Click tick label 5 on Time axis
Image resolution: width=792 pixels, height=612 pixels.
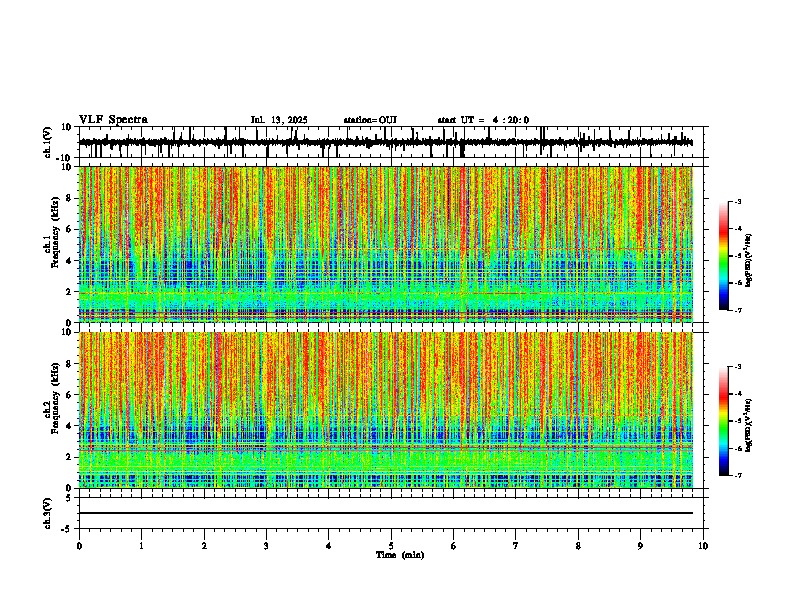[391, 546]
